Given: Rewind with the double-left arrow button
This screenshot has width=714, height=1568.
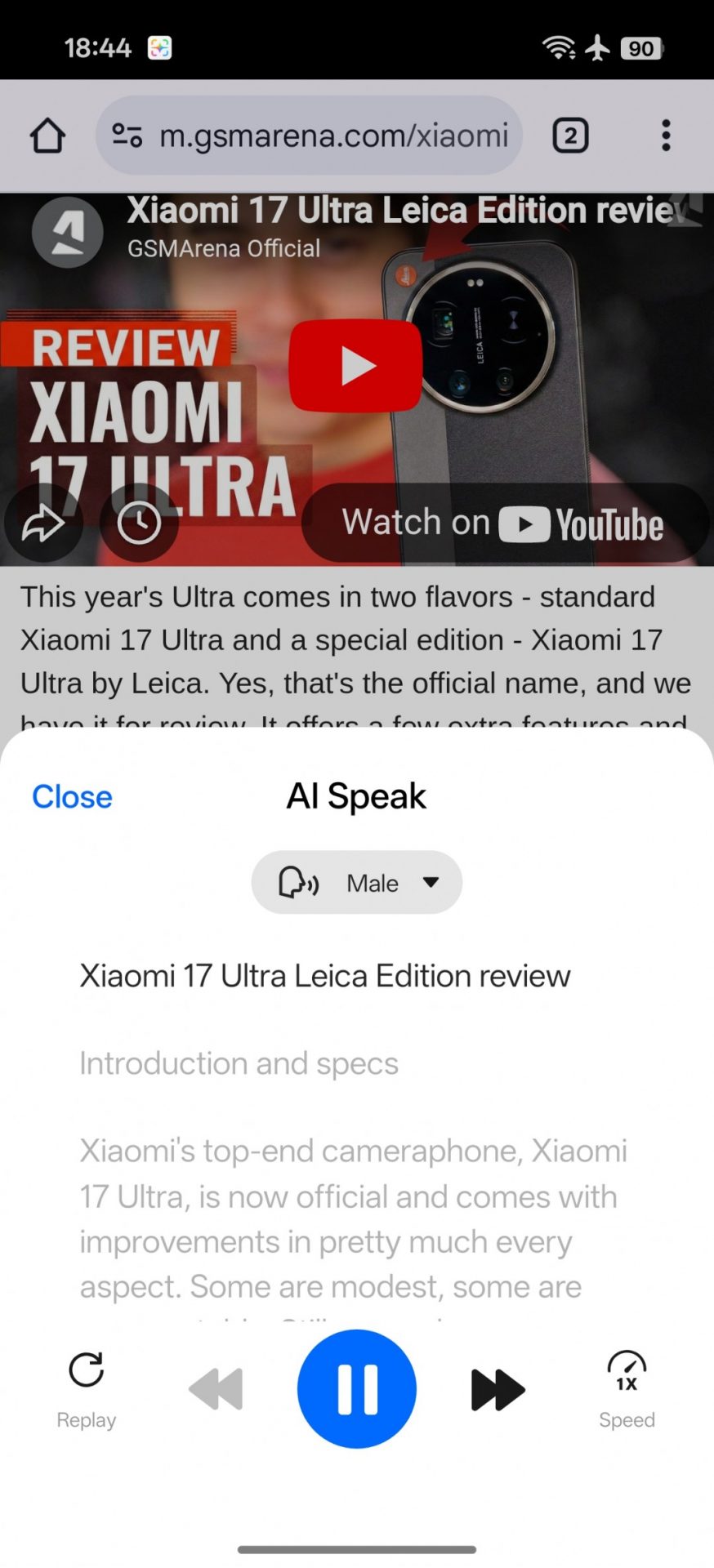Looking at the screenshot, I should [216, 1389].
